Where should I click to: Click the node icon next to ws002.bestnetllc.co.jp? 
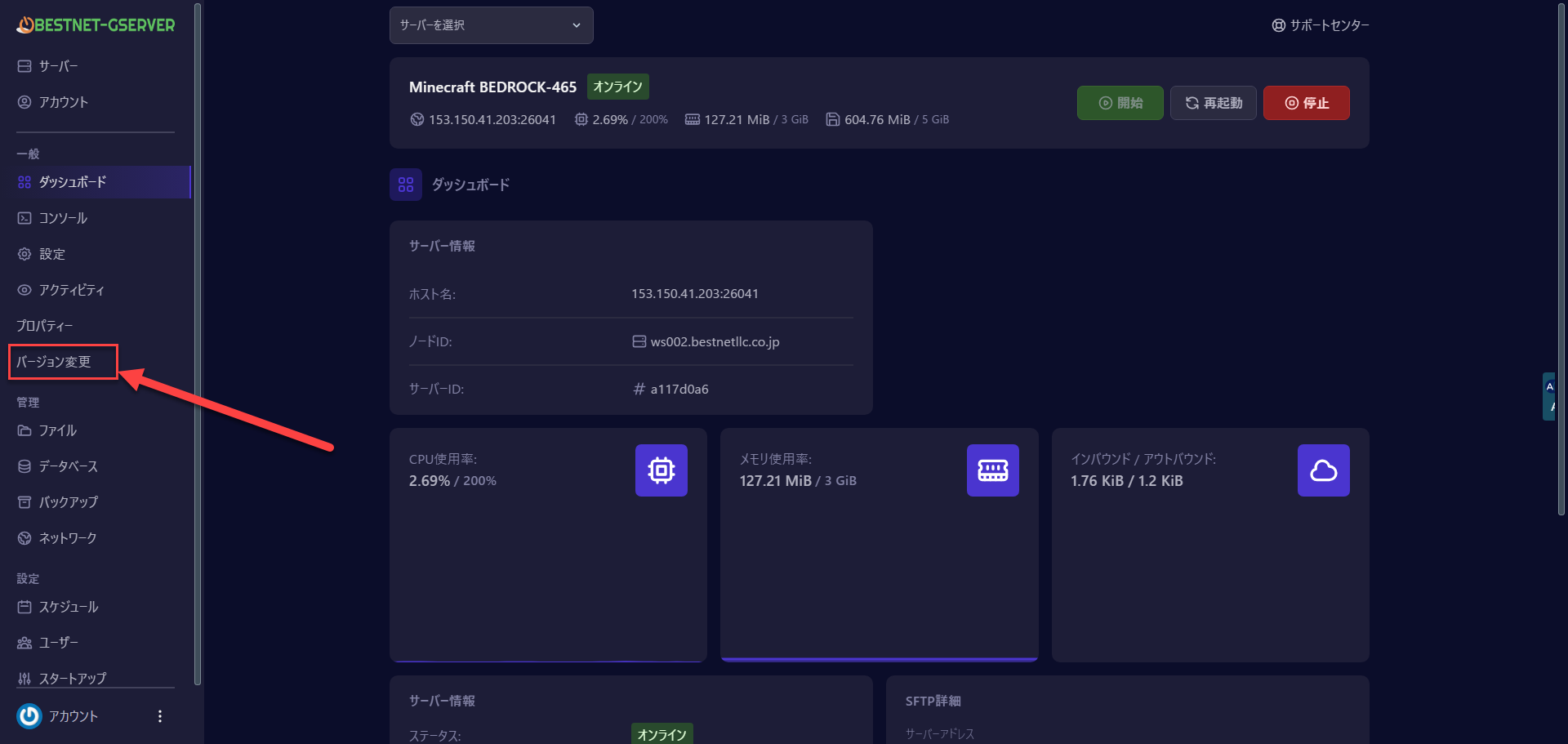pyautogui.click(x=639, y=341)
